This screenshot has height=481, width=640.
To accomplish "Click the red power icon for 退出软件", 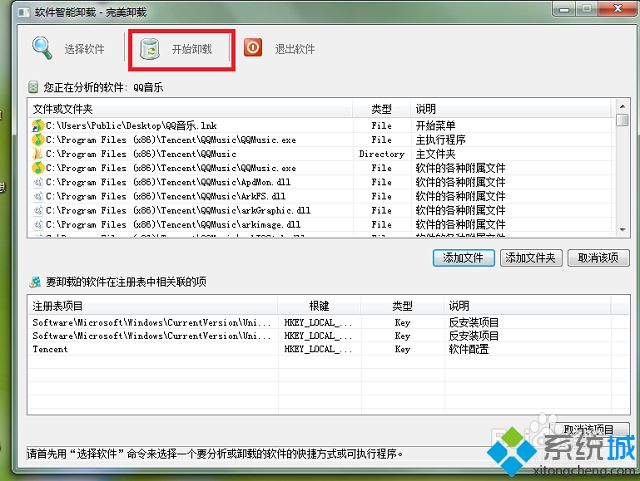I will pos(253,47).
